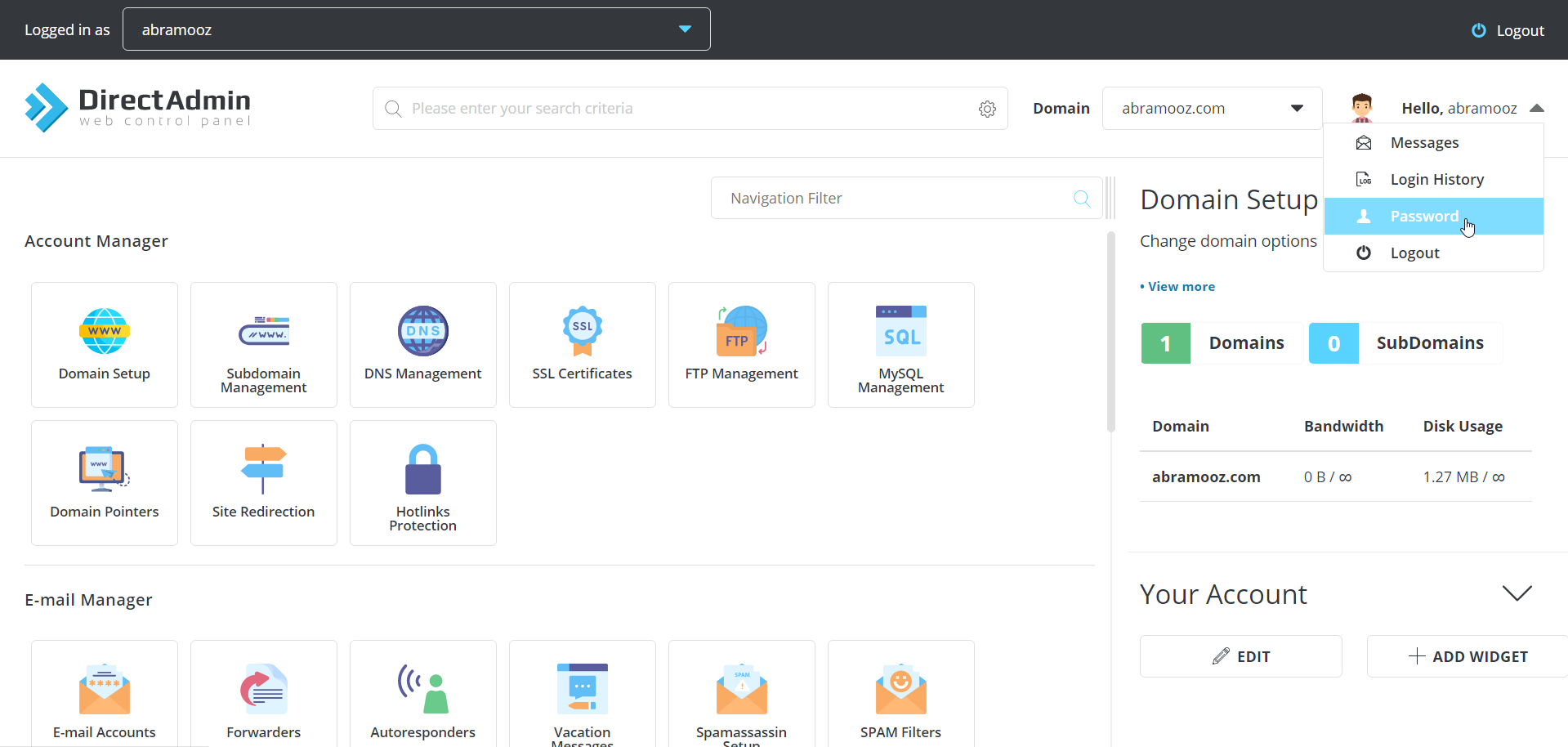Click the EDIT button
1568x747 pixels.
click(x=1241, y=656)
